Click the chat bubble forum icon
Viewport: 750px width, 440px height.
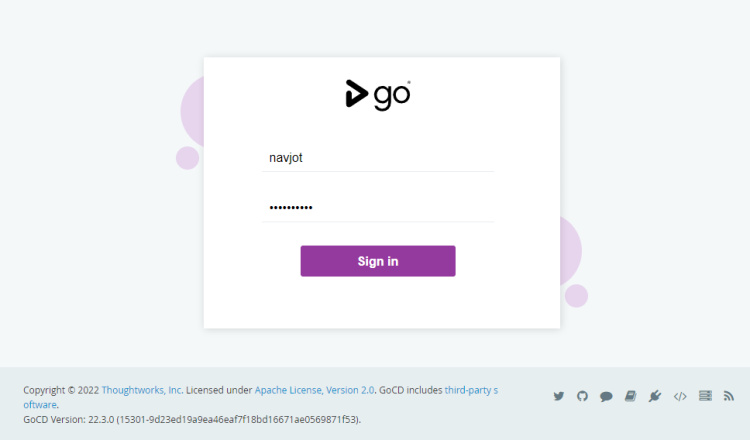point(606,396)
